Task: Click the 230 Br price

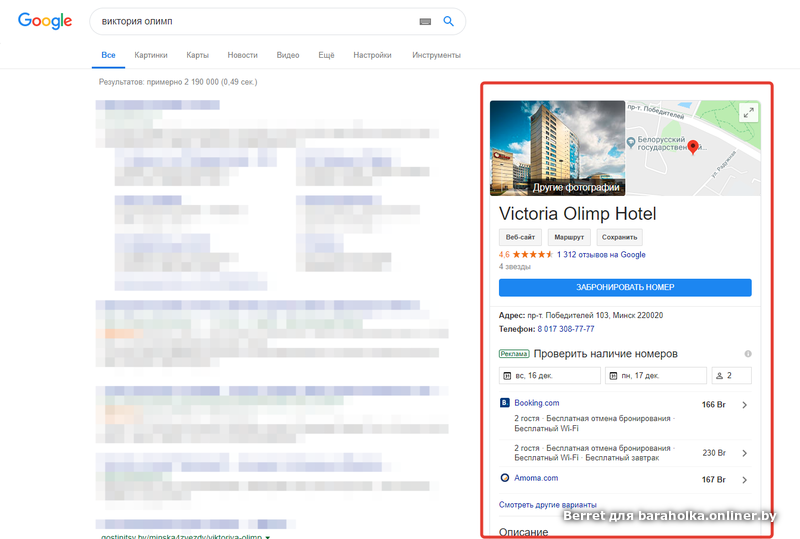Action: point(714,453)
